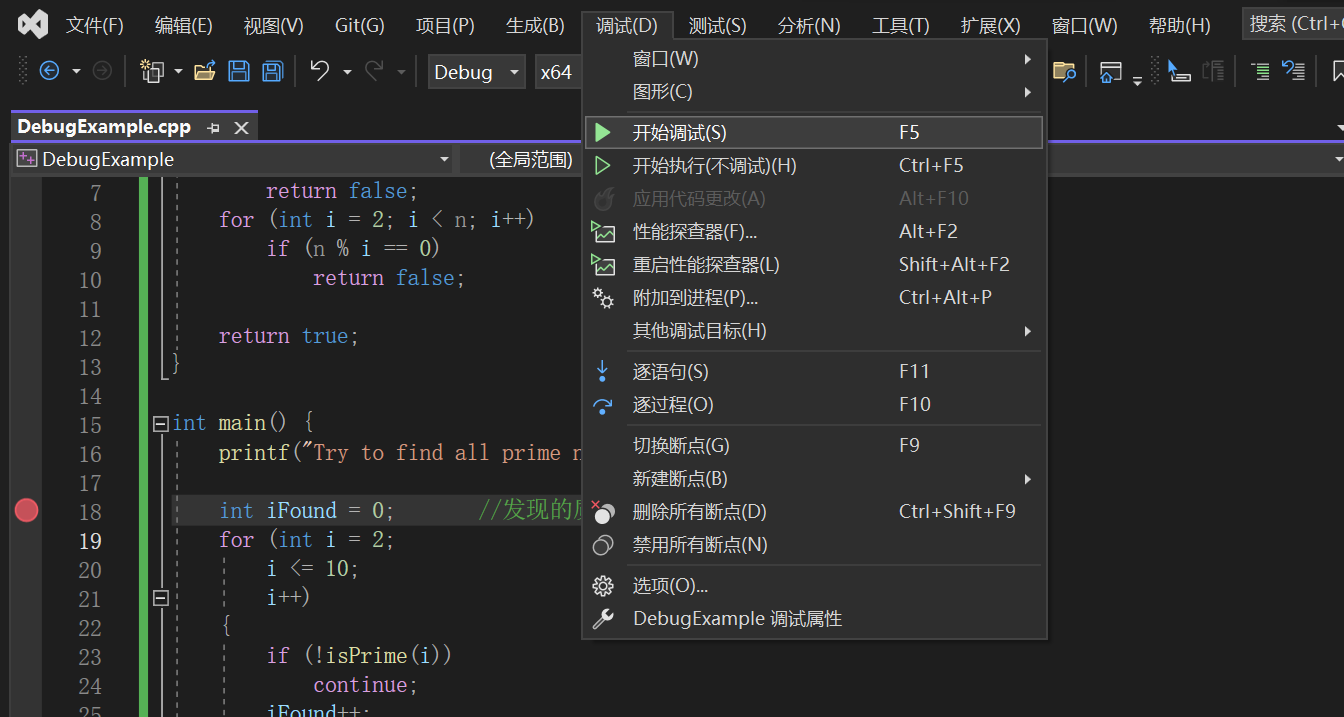Image resolution: width=1344 pixels, height=717 pixels.
Task: Open the 工具(T) menu
Action: click(900, 25)
